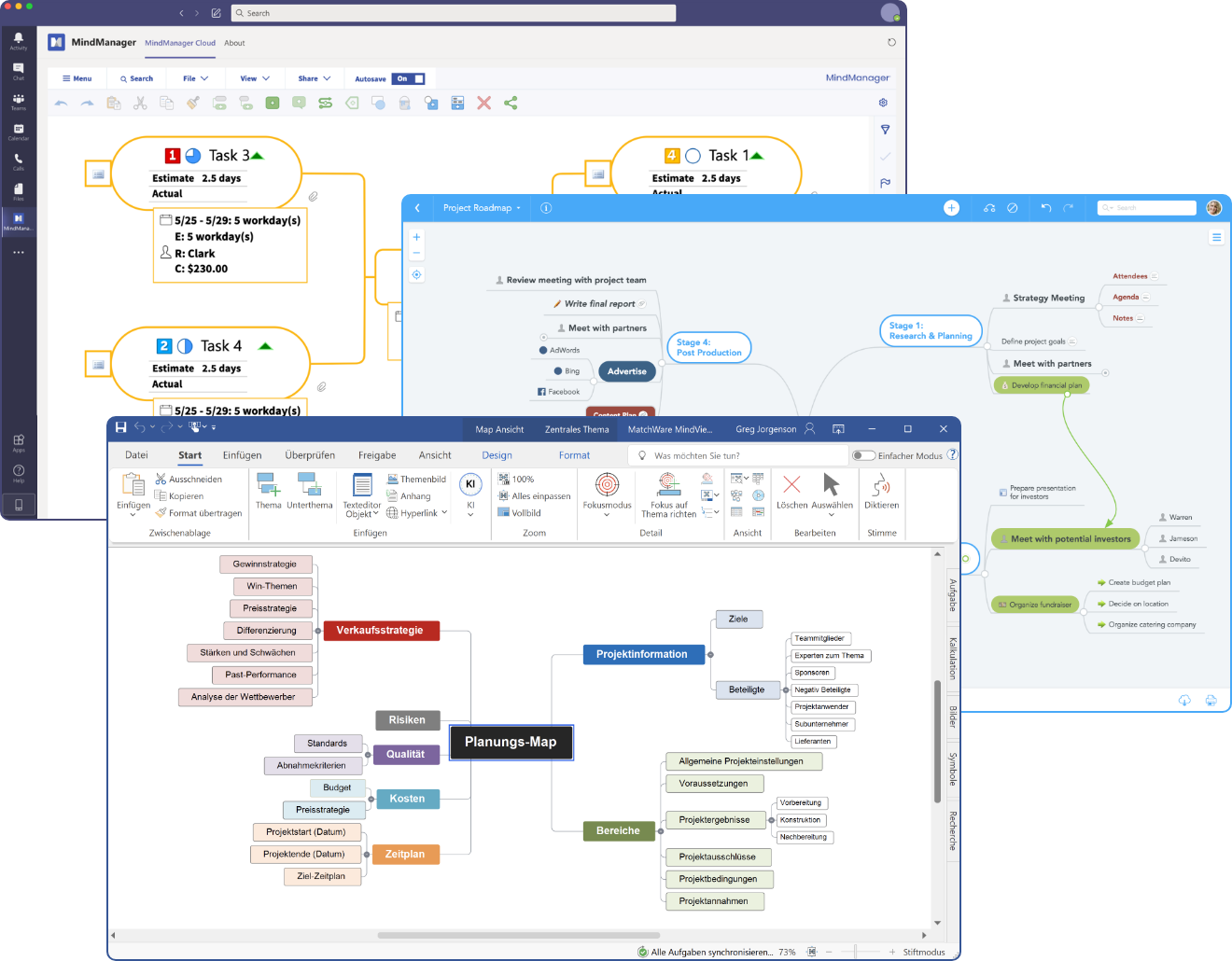Expand the Fokusmodus dropdown
Image resolution: width=1232 pixels, height=961 pixels.
coord(607,514)
